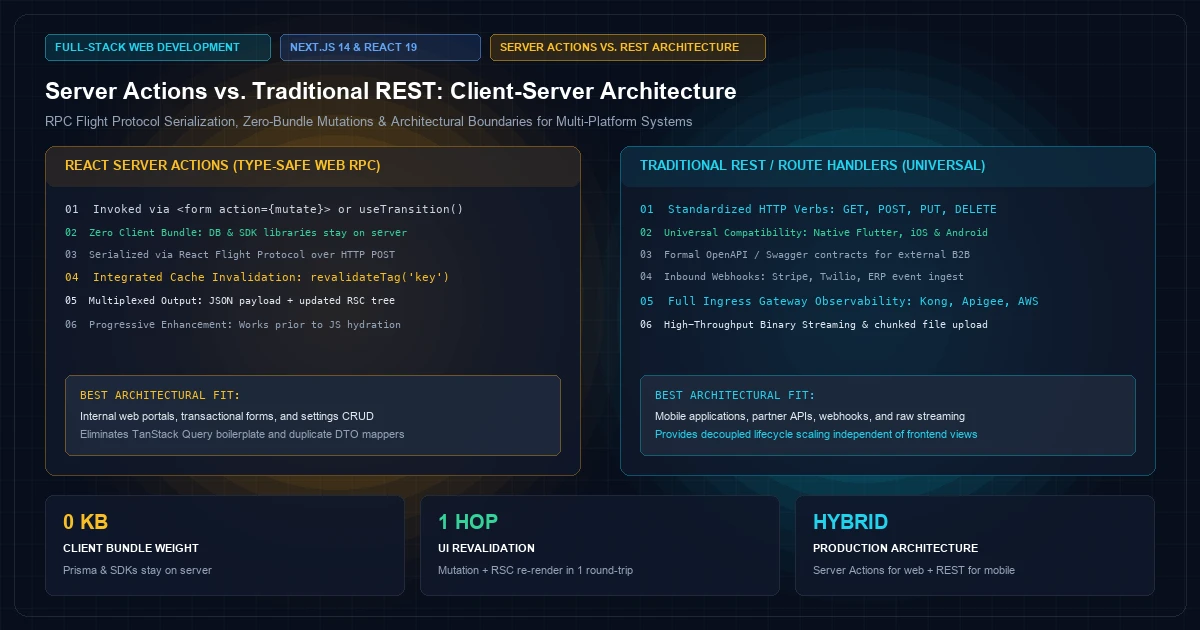1200x630 pixels.
Task: Click the High-Throughput Binary Streaming line
Action: (814, 324)
